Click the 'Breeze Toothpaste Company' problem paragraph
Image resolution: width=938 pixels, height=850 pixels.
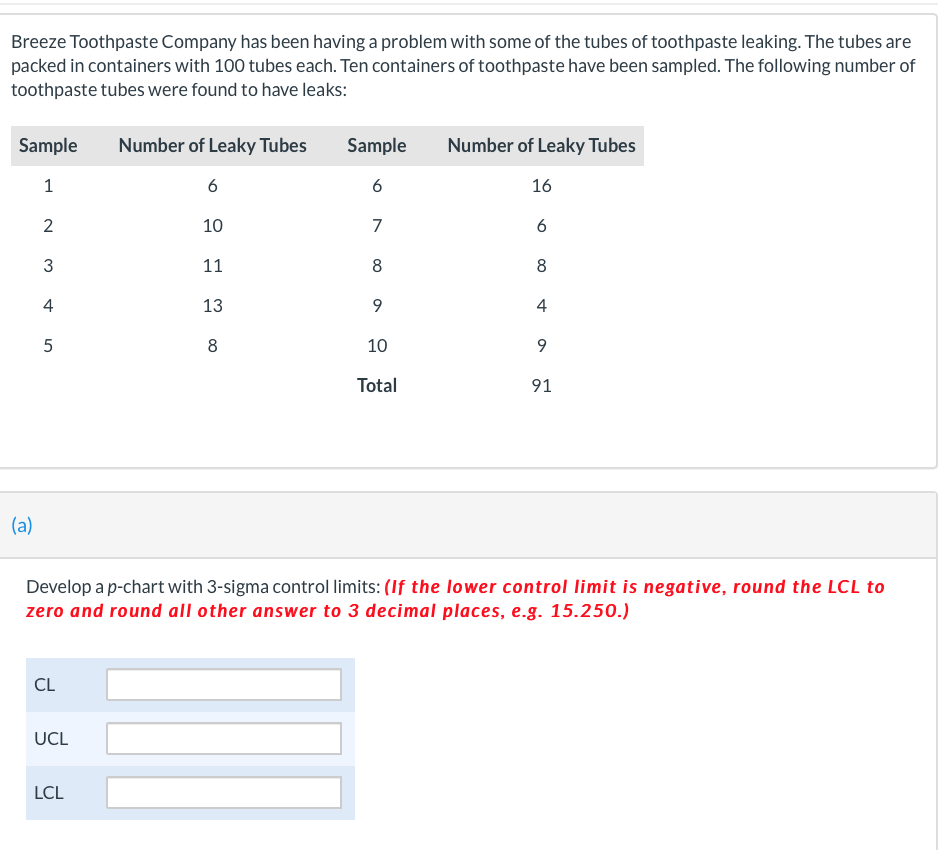pyautogui.click(x=463, y=66)
